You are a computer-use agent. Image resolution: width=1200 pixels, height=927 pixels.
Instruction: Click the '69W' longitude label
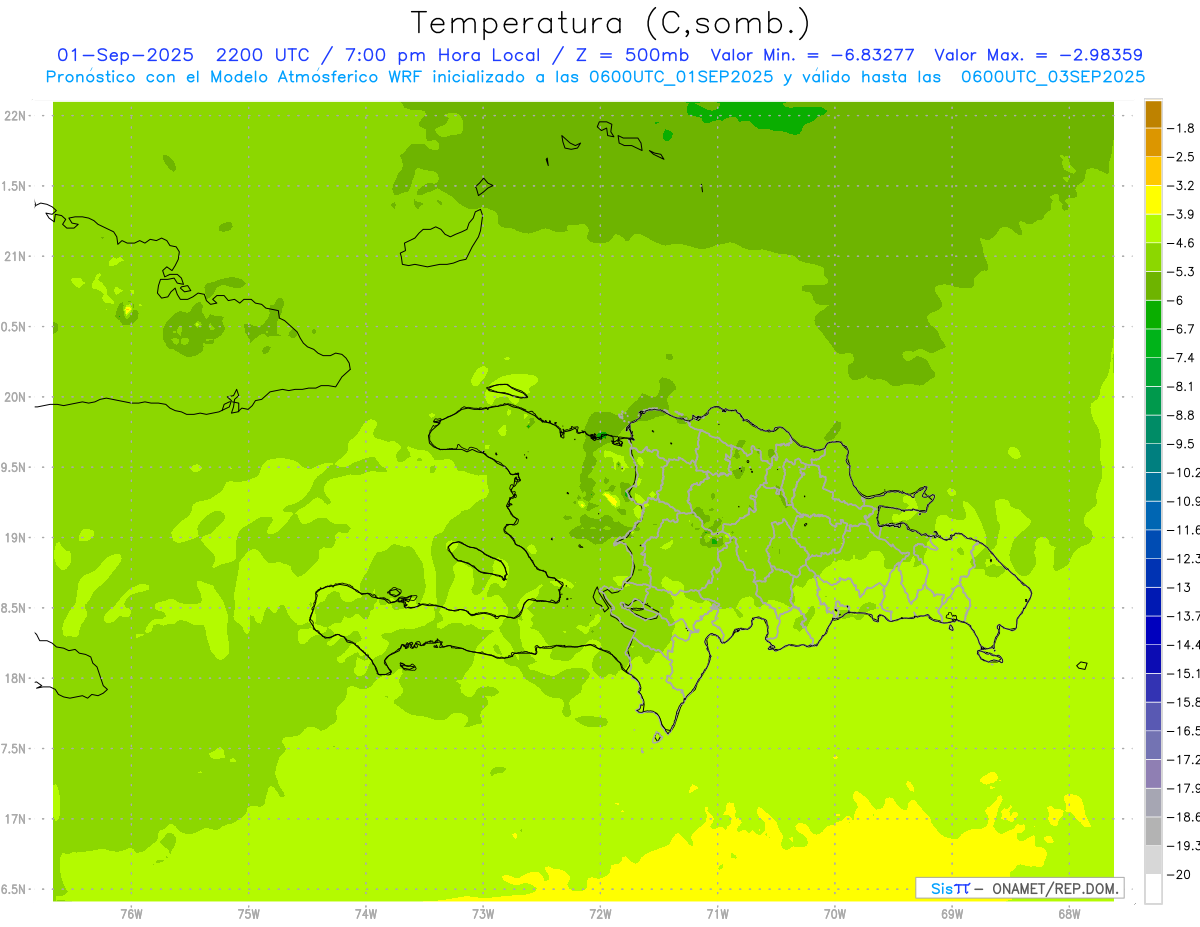click(x=952, y=913)
